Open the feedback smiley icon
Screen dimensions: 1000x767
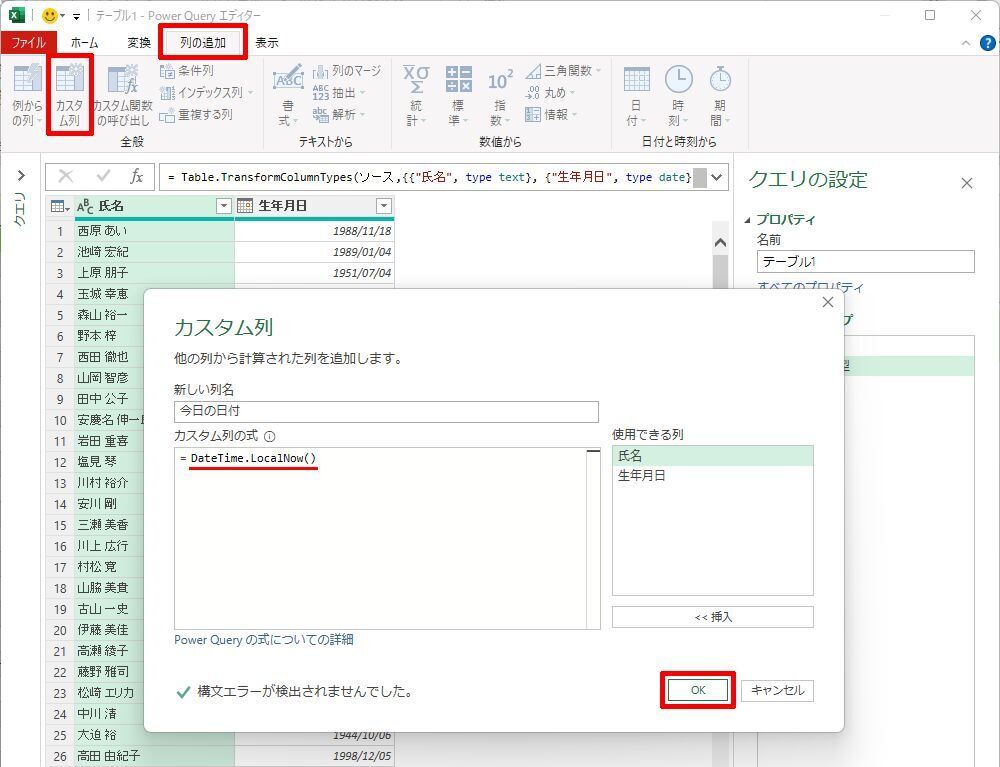coord(50,15)
